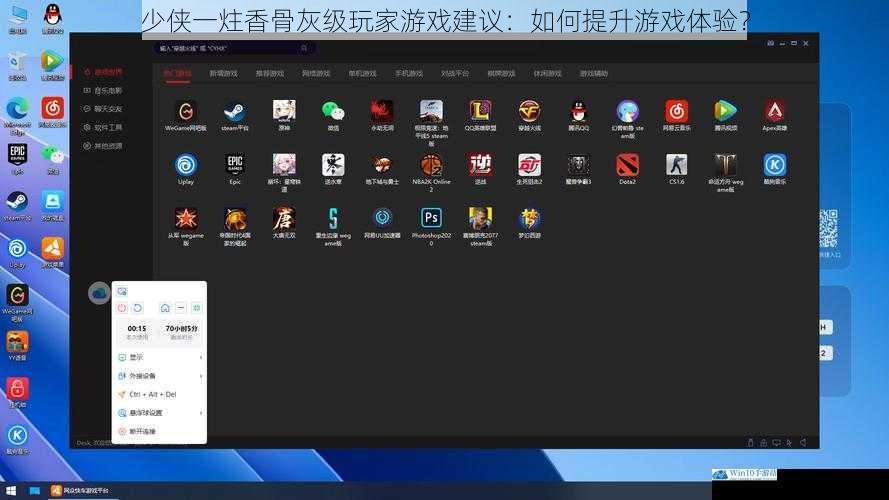Click the magnifier search icon in the search box
The height and width of the screenshot is (500, 889).
coord(304,48)
